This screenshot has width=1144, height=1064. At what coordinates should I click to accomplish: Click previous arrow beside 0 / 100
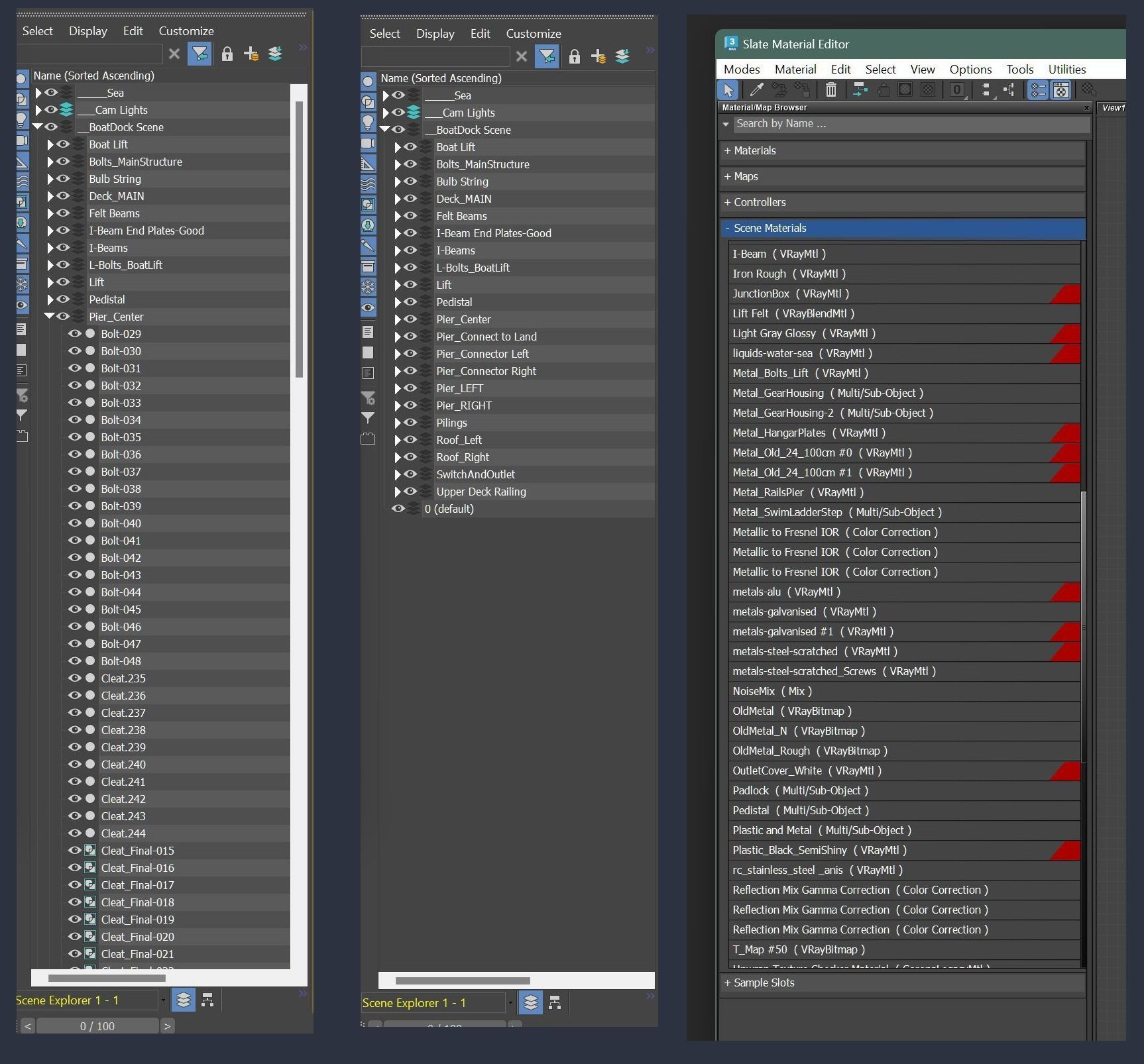tap(27, 1026)
